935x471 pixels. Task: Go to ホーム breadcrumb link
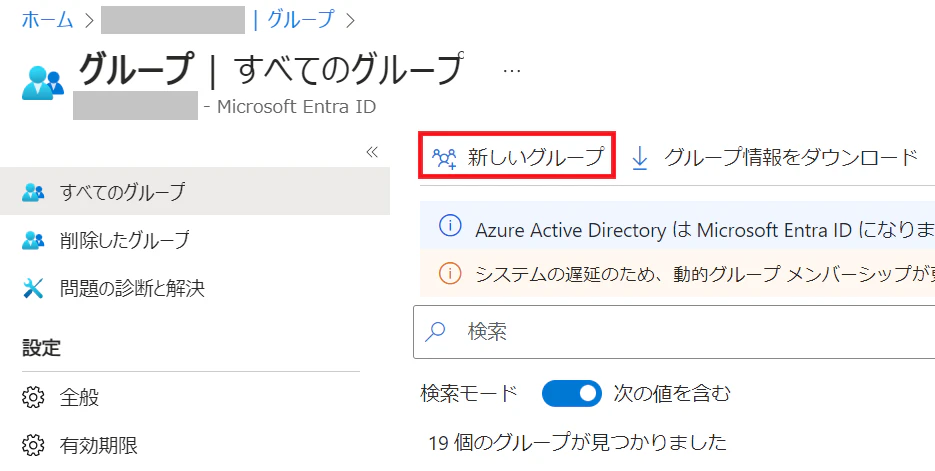pyautogui.click(x=48, y=20)
